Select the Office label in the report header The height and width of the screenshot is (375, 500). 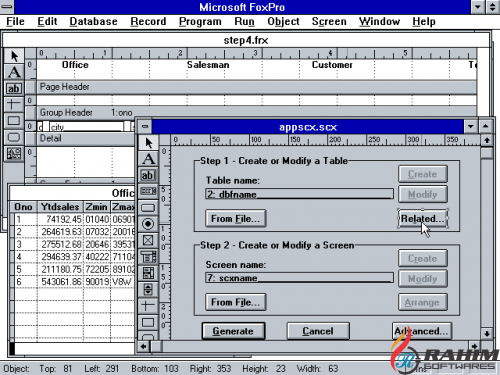[75, 65]
